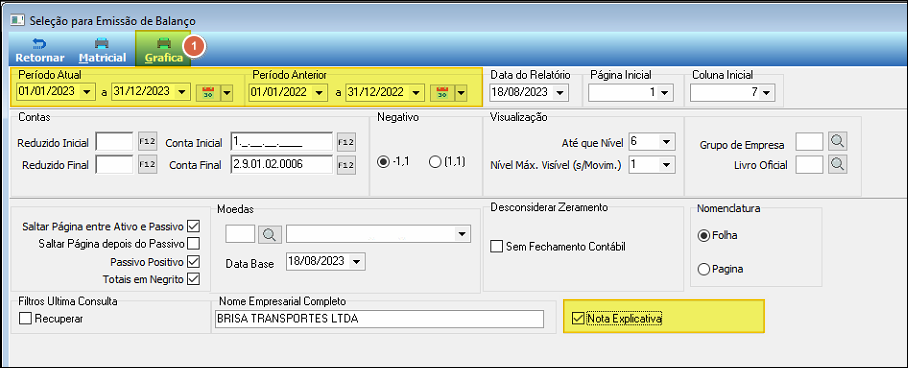Toggle the Passivo Positivo checkbox

tap(193, 261)
